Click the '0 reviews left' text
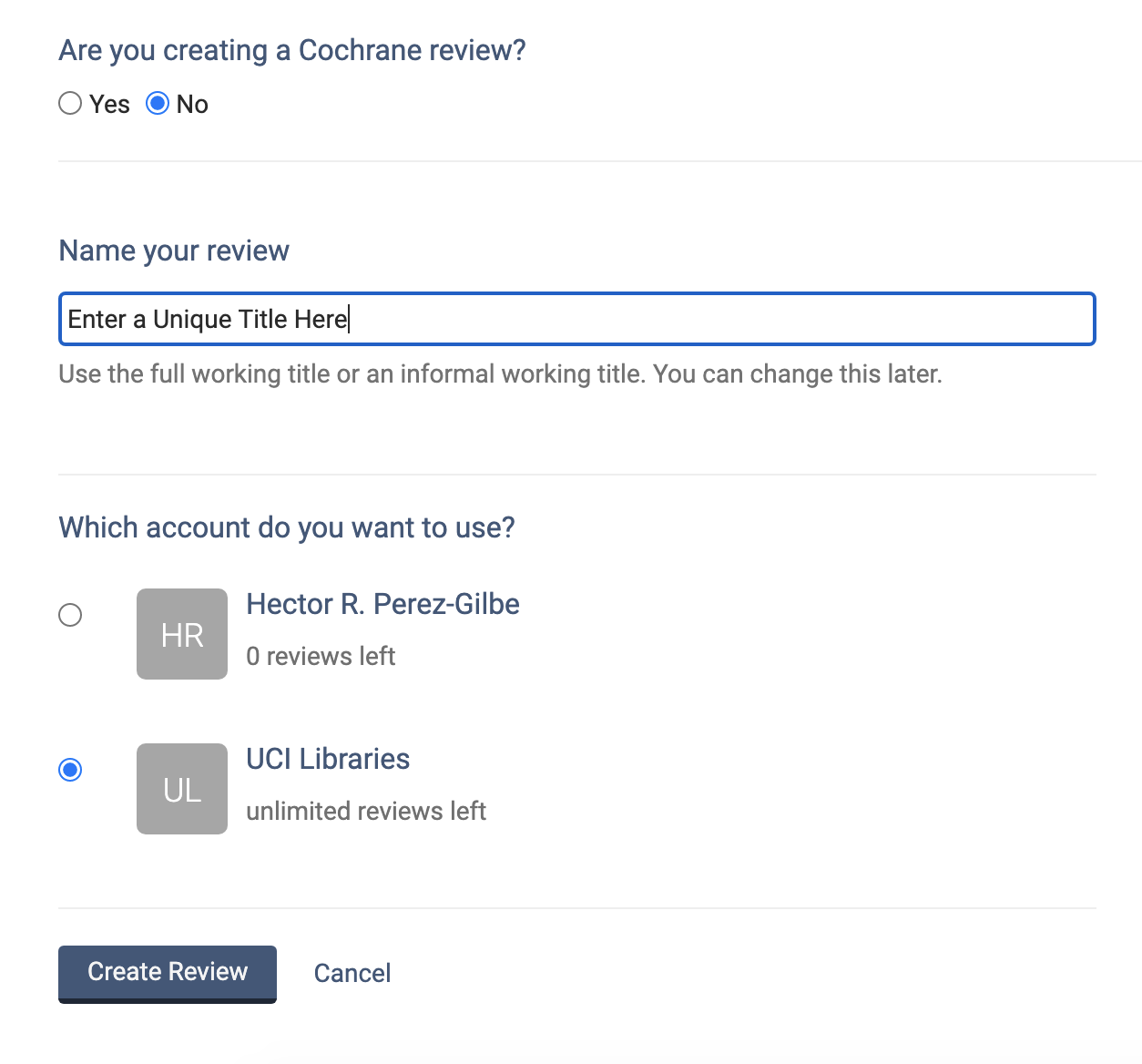 point(321,656)
